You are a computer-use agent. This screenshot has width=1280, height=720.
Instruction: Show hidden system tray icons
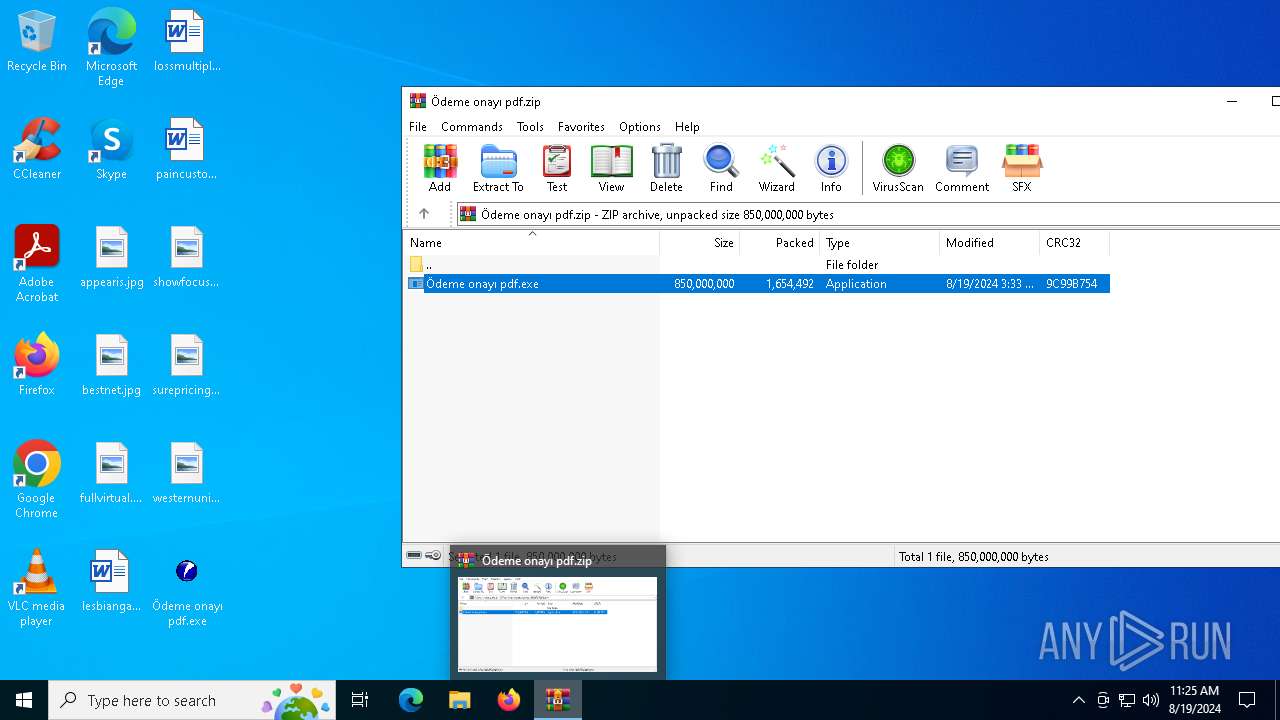tap(1078, 700)
